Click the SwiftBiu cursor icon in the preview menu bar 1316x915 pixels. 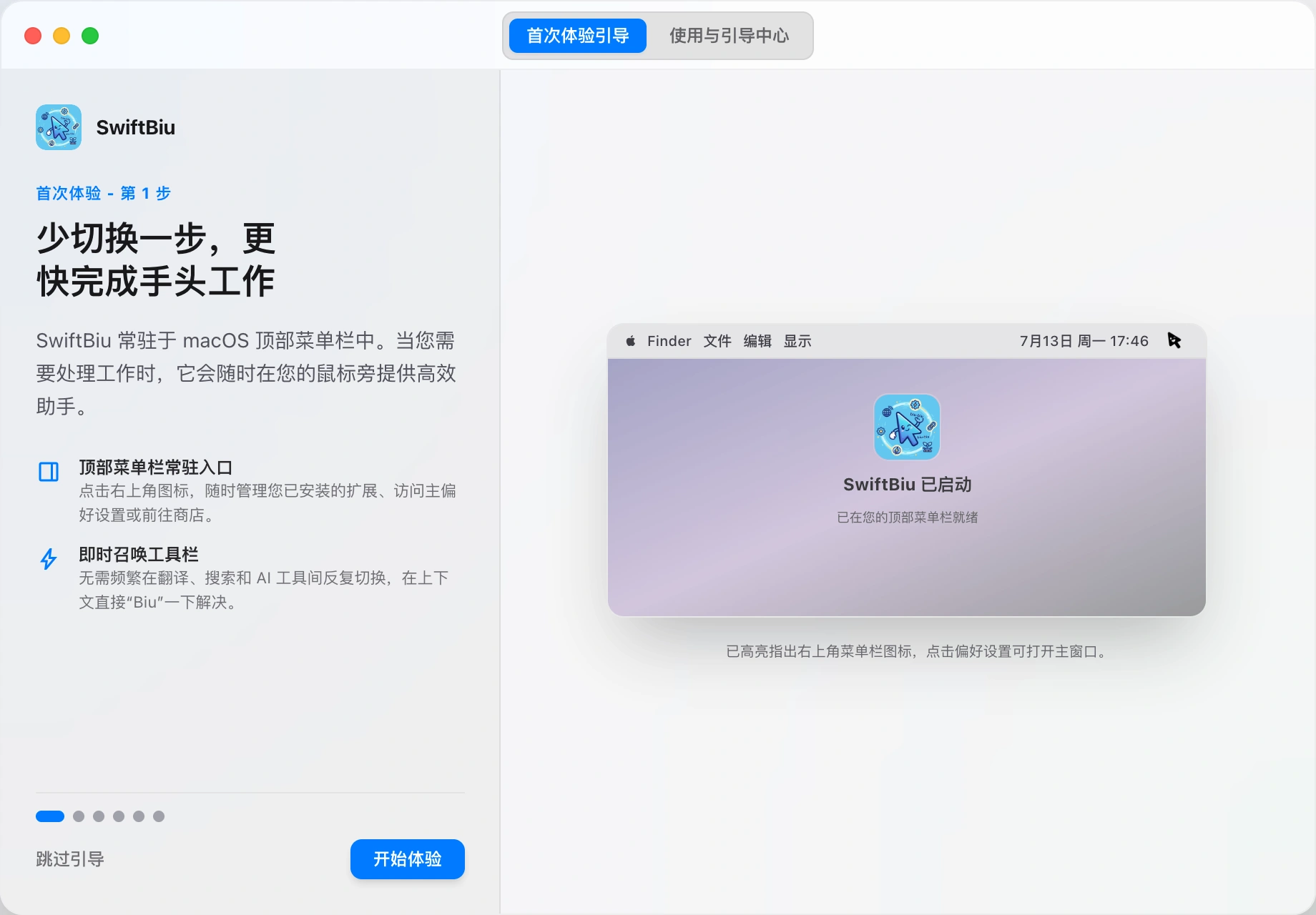[1174, 340]
